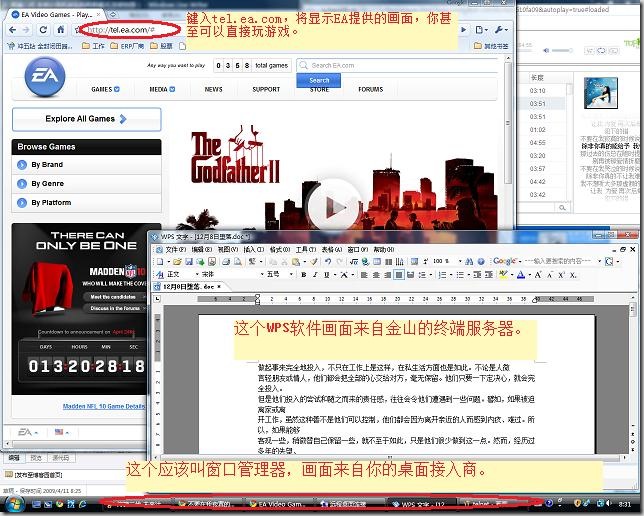Click the Italic icon in WPS toolbar
Viewport: 644px width, 516px height.
[314, 274]
